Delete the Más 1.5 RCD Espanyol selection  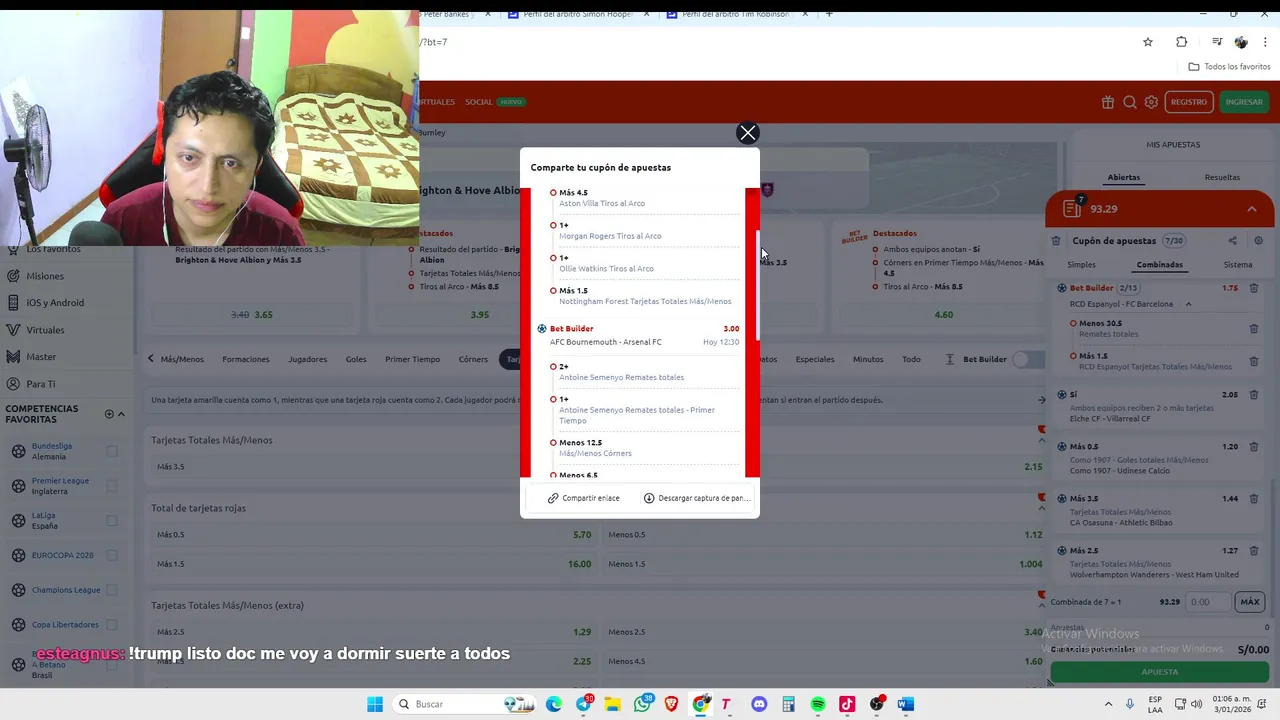[x=1253, y=361]
